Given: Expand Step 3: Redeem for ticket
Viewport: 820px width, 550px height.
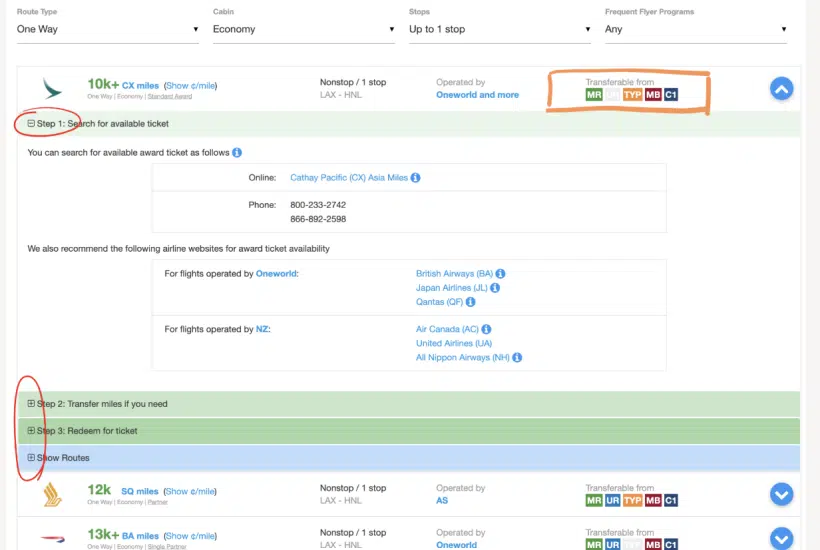Looking at the screenshot, I should tap(31, 431).
